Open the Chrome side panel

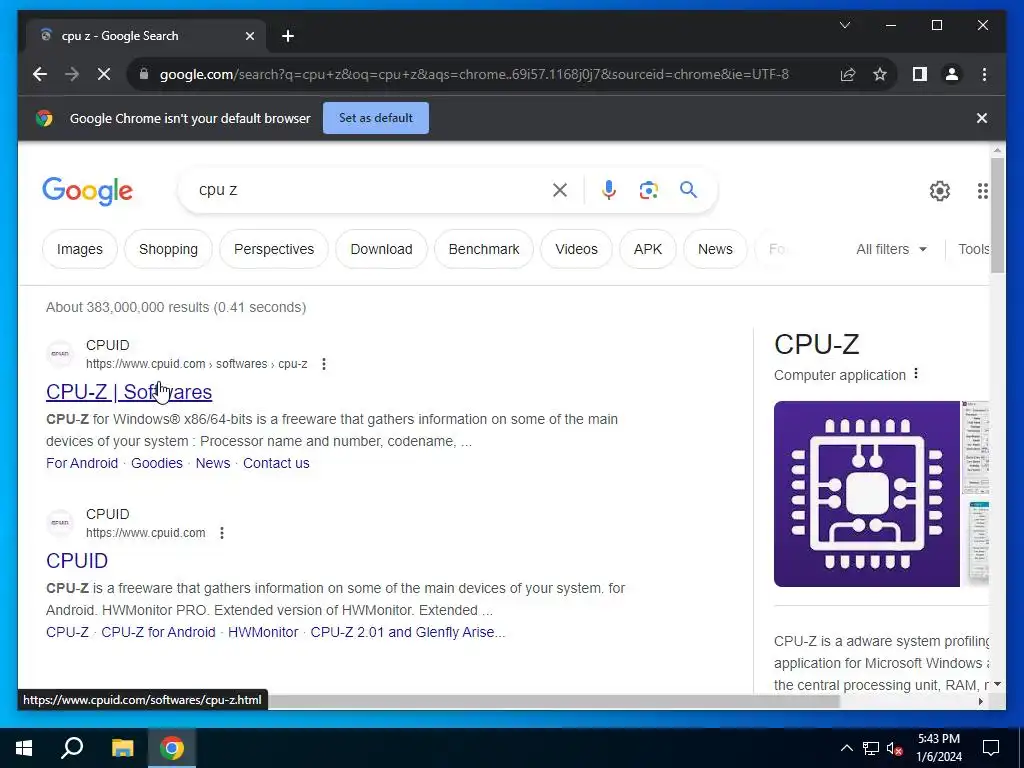920,74
